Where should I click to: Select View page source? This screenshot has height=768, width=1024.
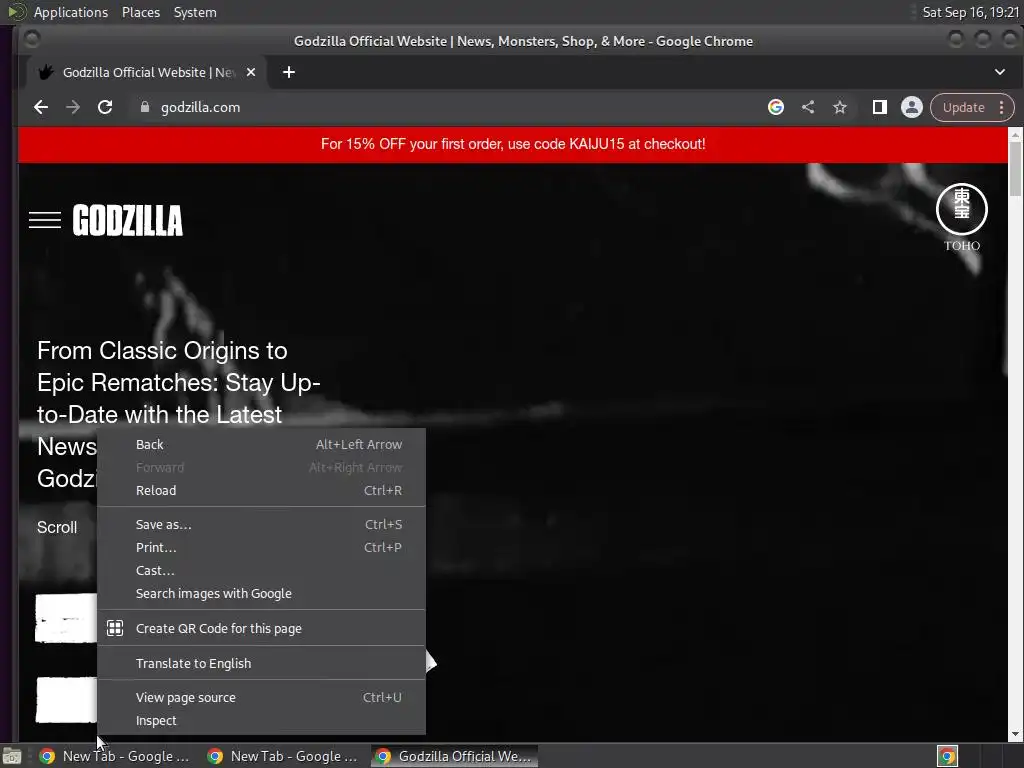261,697
